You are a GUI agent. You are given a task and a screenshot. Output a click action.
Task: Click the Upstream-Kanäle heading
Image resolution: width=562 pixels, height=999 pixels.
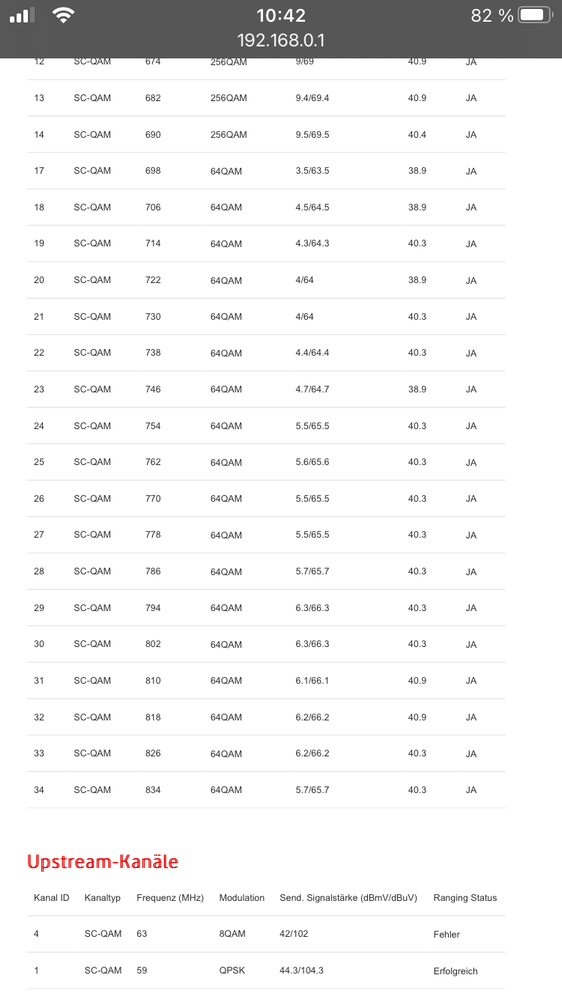tap(103, 861)
